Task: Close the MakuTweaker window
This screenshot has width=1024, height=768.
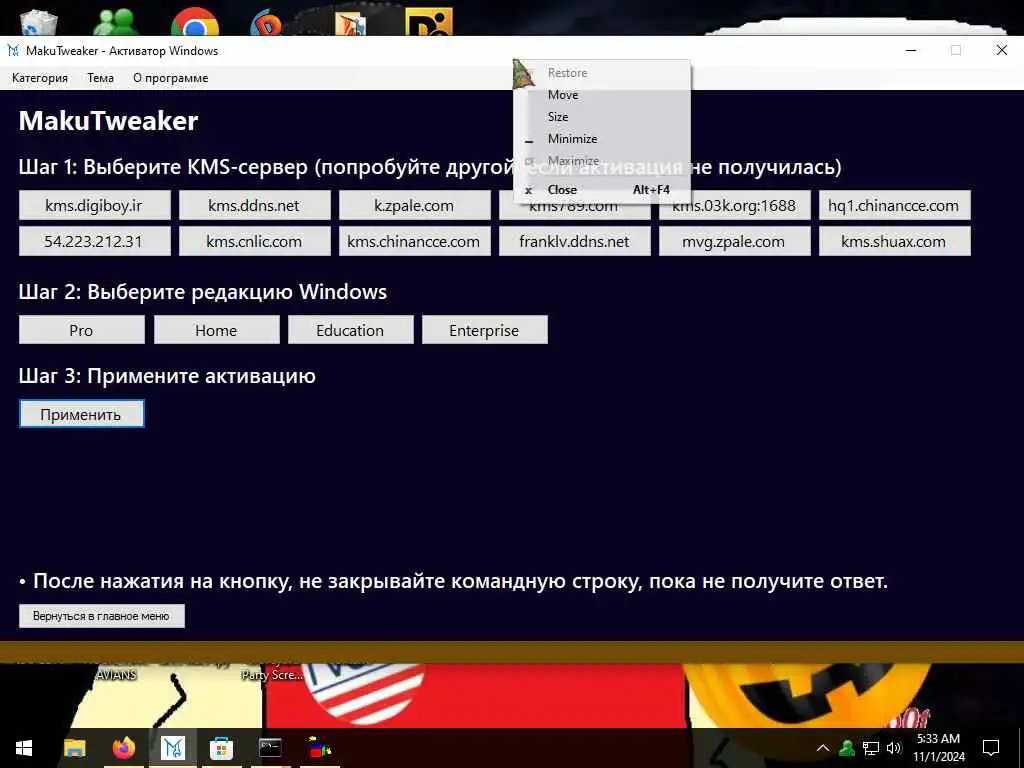Action: point(1001,50)
